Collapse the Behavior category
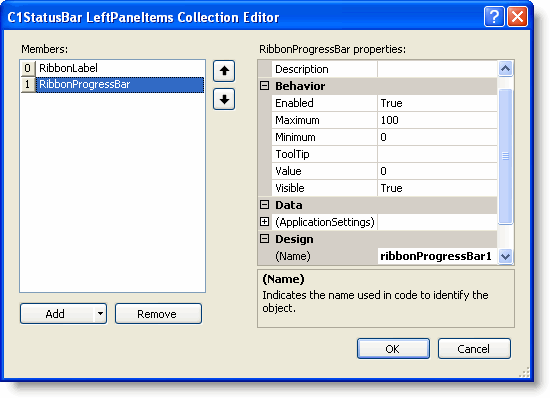 coord(264,86)
